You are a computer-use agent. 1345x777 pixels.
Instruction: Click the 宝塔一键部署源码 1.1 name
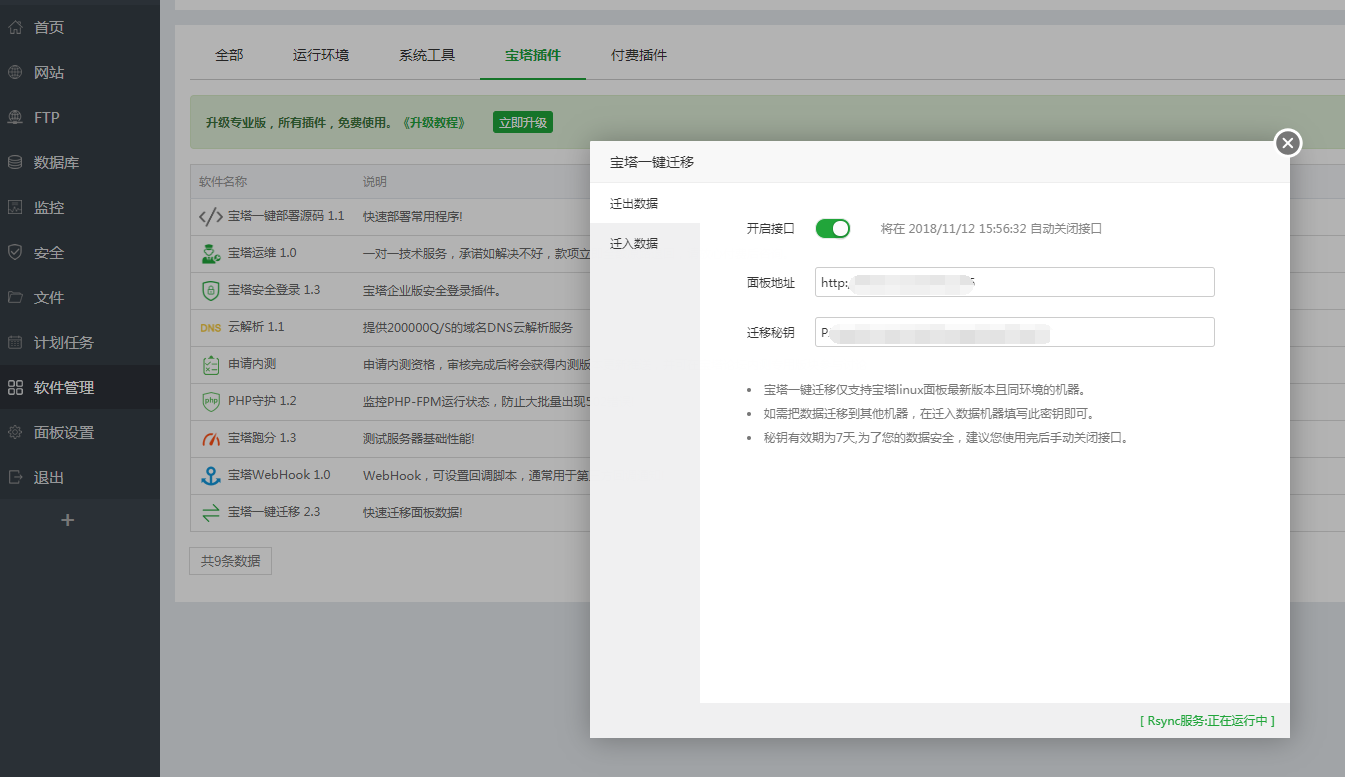pyautogui.click(x=286, y=216)
